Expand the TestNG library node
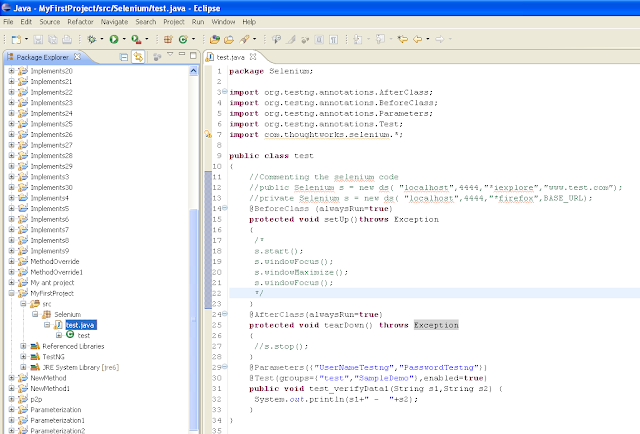This screenshot has width=640, height=434. (23, 356)
